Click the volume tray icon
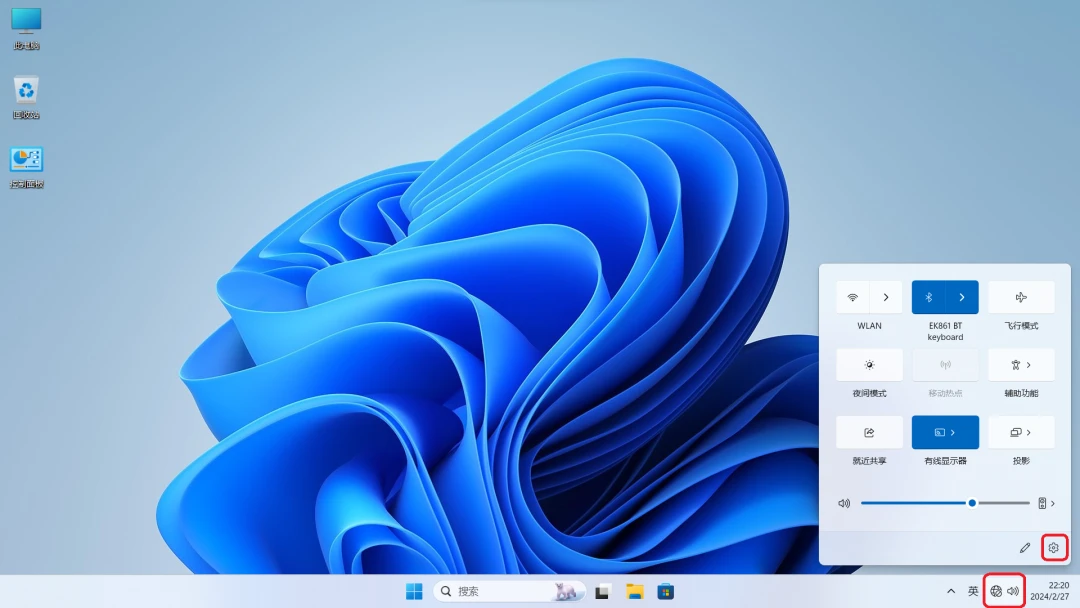The image size is (1080, 608). [1013, 591]
